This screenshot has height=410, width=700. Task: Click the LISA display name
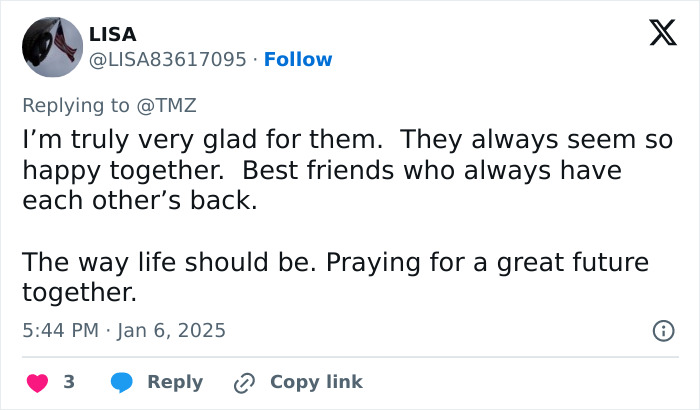[x=113, y=34]
